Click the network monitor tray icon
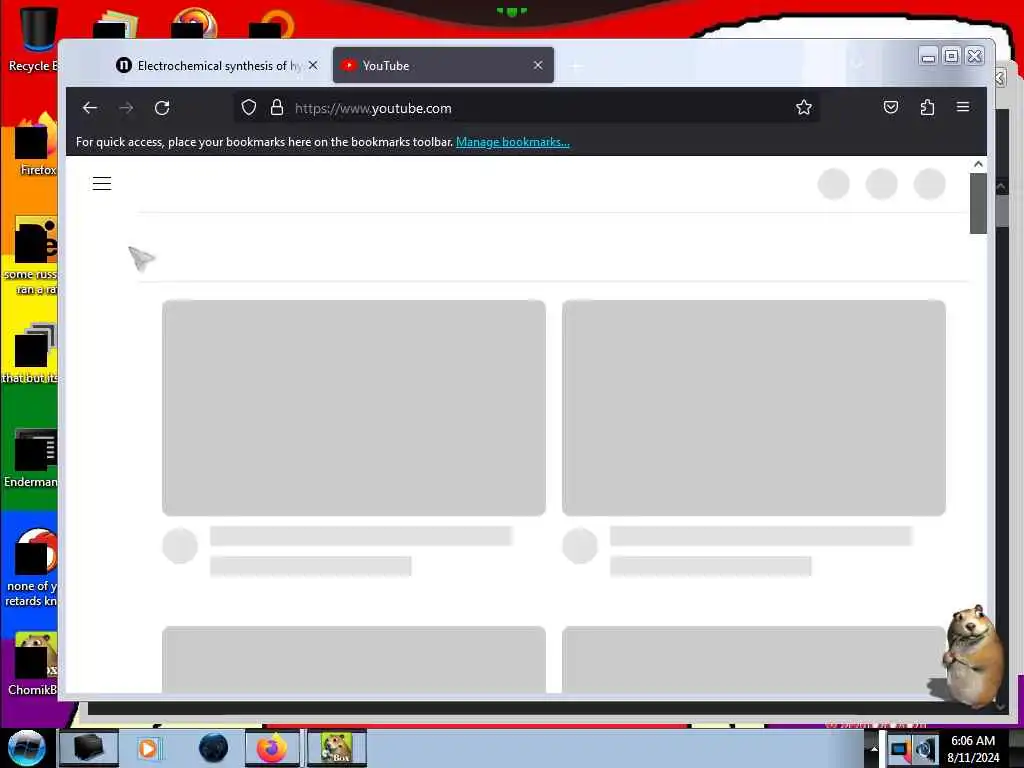This screenshot has height=768, width=1024. tap(900, 749)
